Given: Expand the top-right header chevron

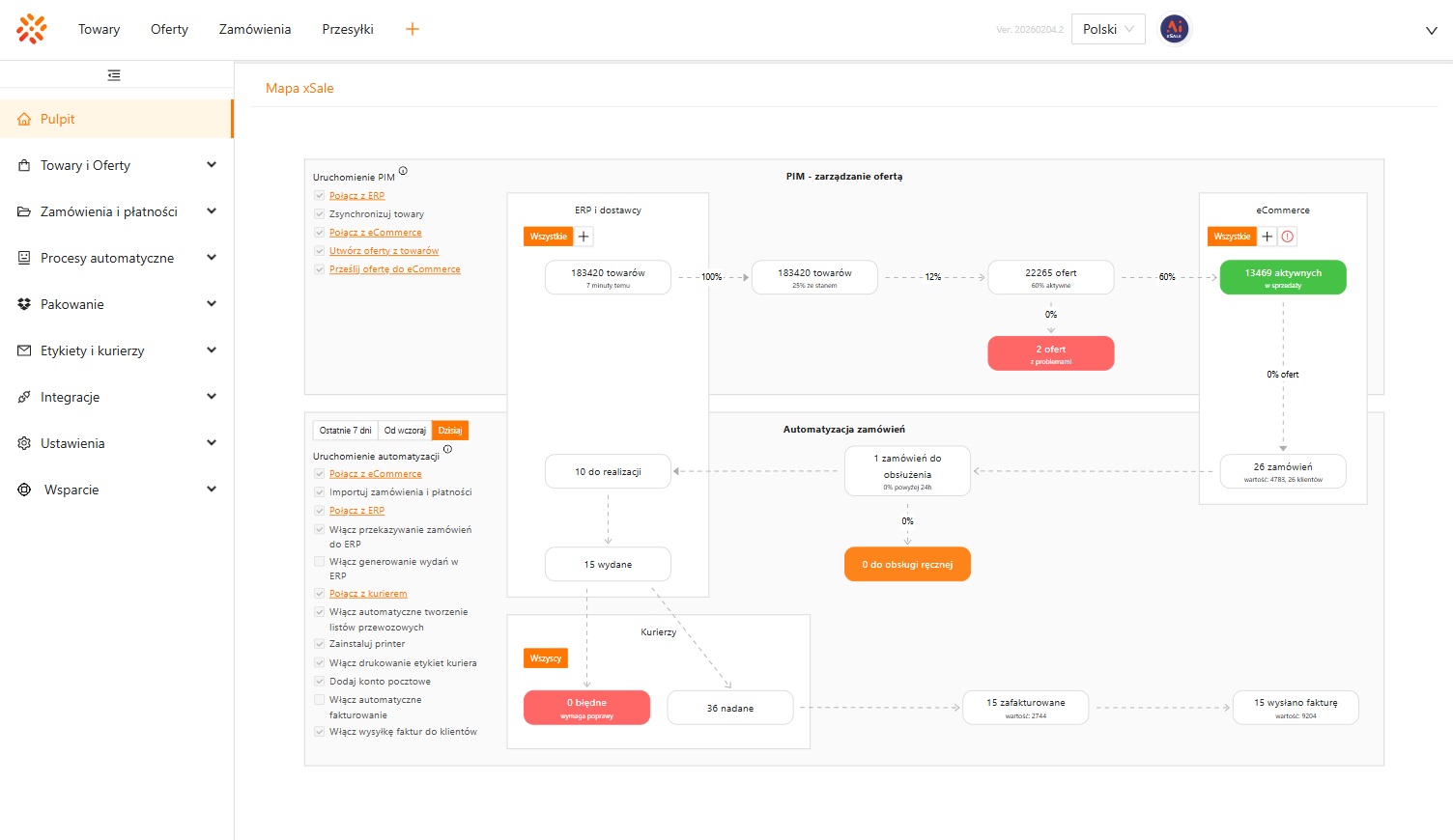Looking at the screenshot, I should (1431, 31).
